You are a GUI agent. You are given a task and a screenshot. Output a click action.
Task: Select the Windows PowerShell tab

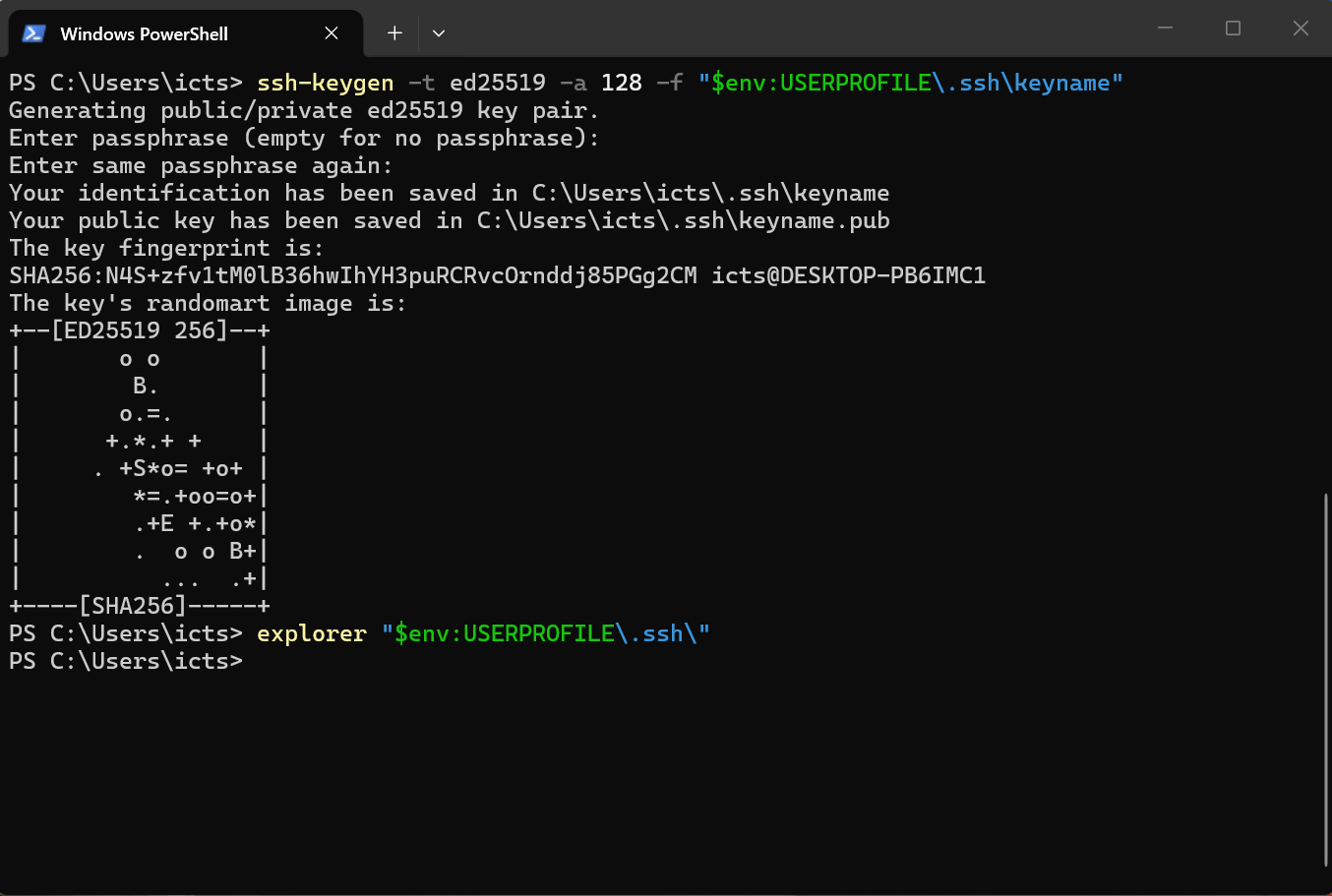(x=186, y=33)
